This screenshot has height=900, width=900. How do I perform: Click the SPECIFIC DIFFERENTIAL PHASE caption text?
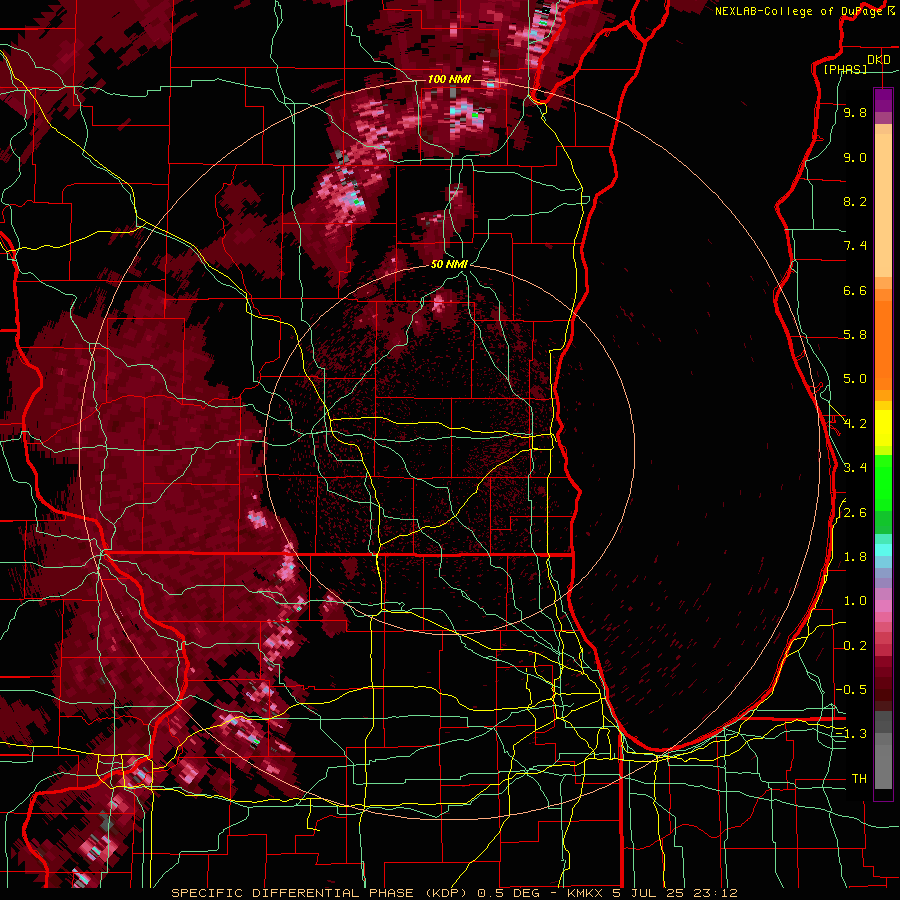point(292,893)
